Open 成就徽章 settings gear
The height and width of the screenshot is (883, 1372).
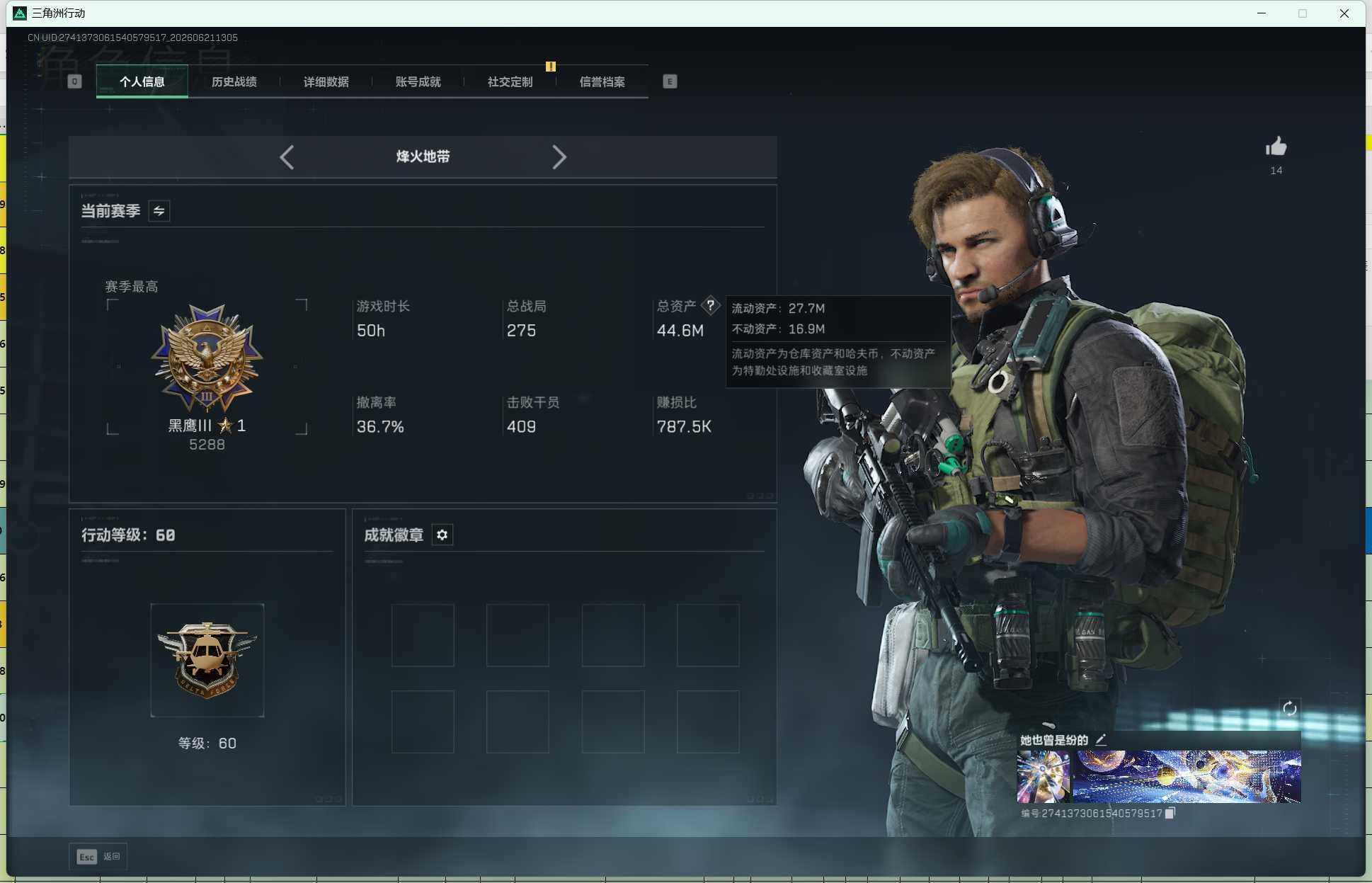click(442, 535)
